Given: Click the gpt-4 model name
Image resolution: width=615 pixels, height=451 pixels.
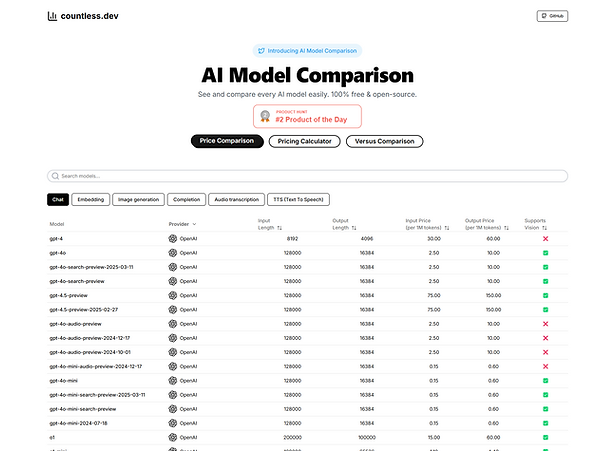Looking at the screenshot, I should (56, 239).
